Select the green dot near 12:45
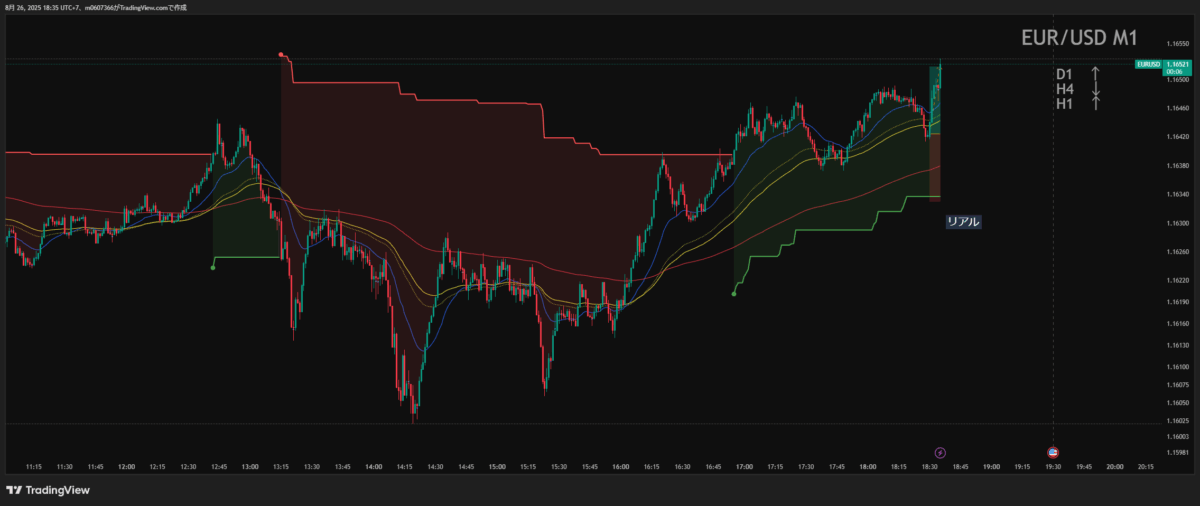Viewport: 1200px width, 506px height. (x=213, y=267)
